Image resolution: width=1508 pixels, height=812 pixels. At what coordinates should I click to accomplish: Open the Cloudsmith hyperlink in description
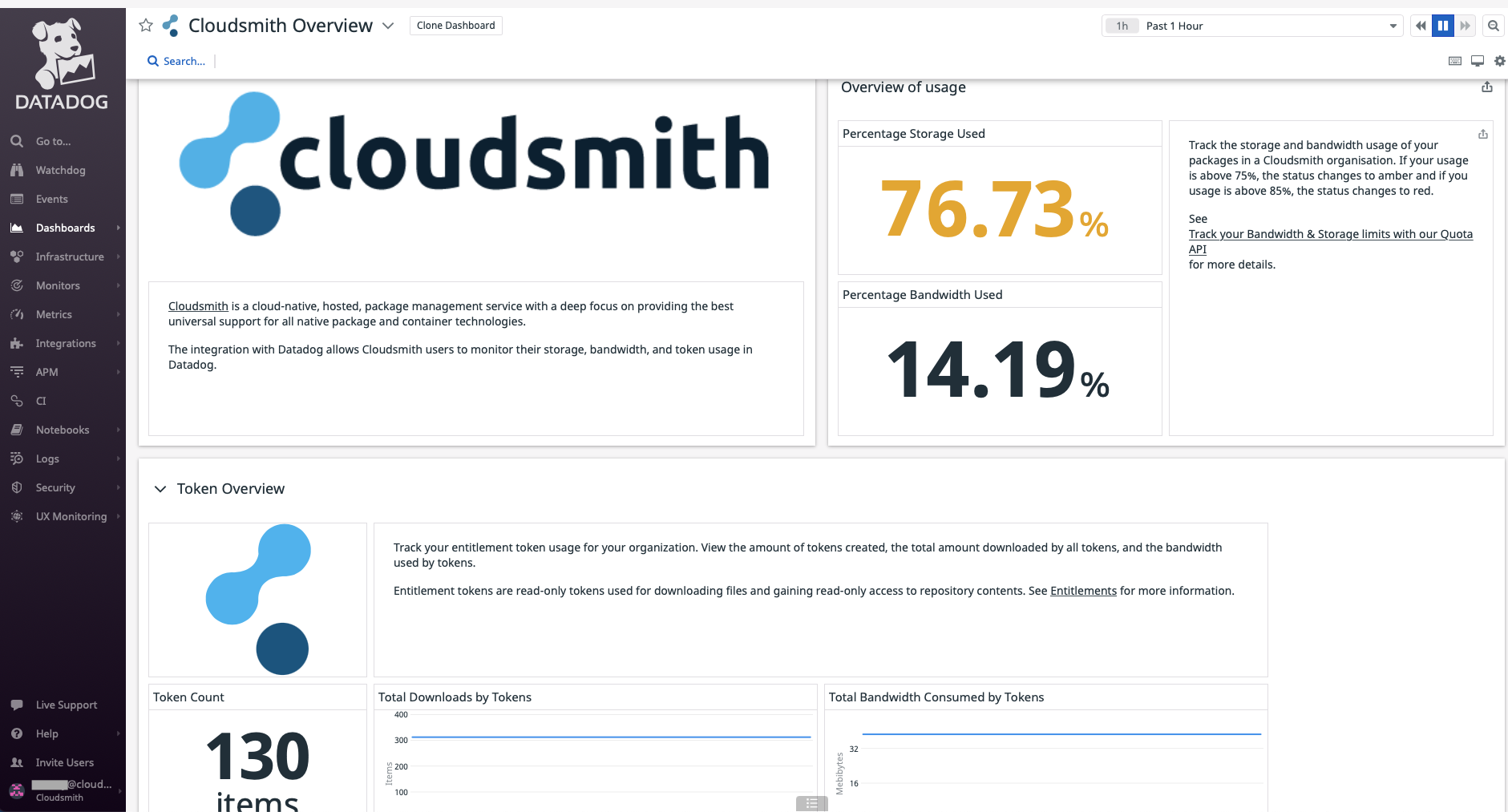[x=198, y=306]
